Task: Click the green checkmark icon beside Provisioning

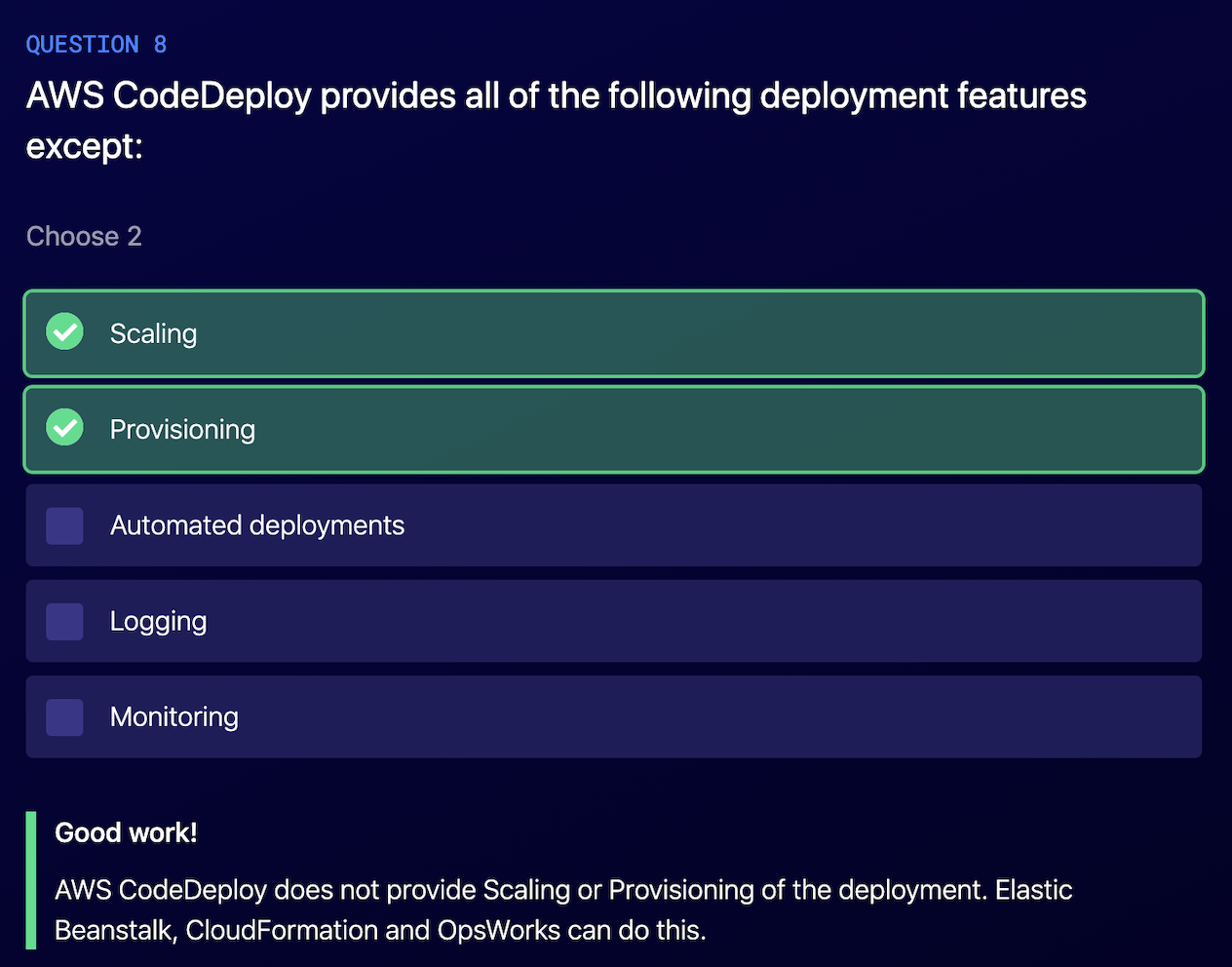Action: (65, 428)
